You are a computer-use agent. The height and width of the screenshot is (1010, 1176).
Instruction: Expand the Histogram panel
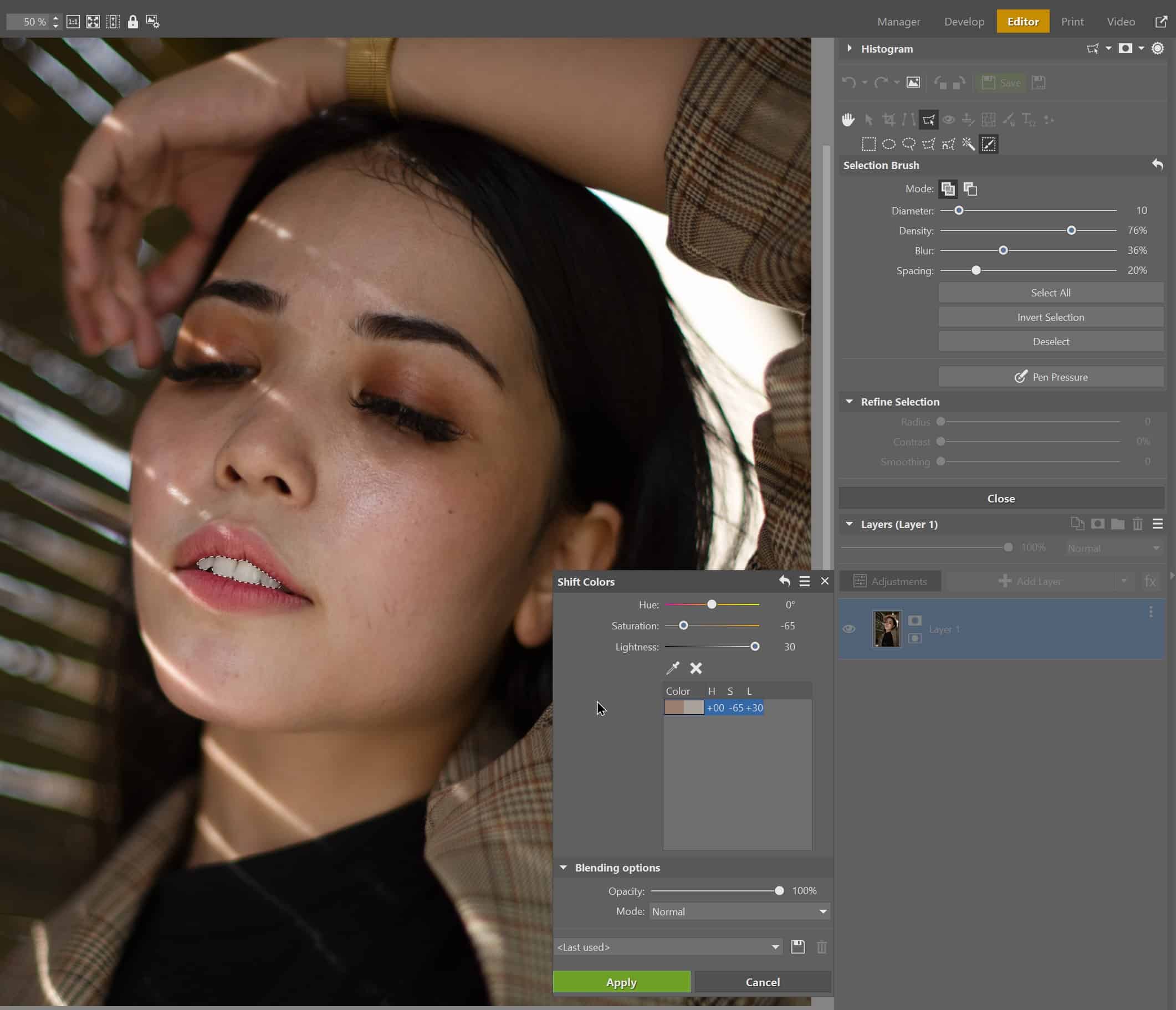(x=850, y=49)
